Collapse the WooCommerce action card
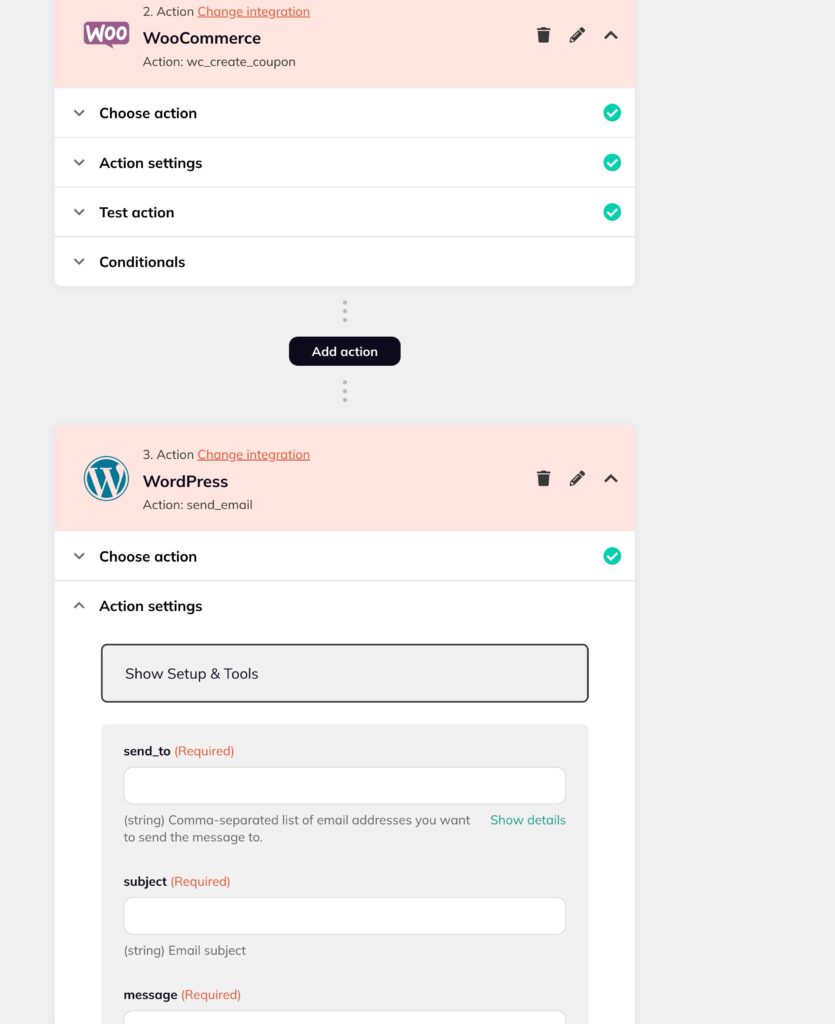Viewport: 835px width, 1024px height. point(611,35)
